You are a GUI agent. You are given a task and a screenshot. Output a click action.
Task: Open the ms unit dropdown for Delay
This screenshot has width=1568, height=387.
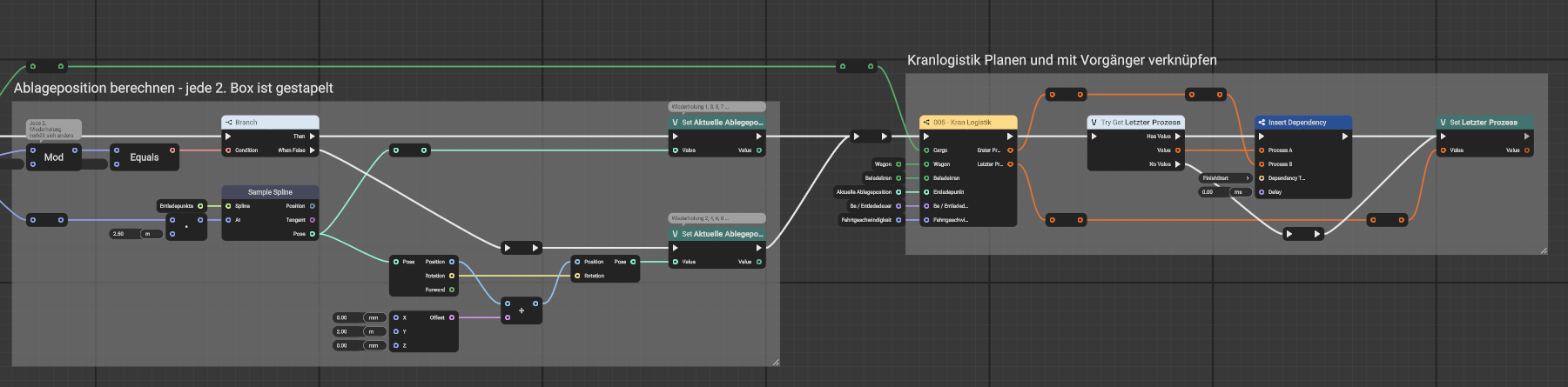pos(1240,192)
